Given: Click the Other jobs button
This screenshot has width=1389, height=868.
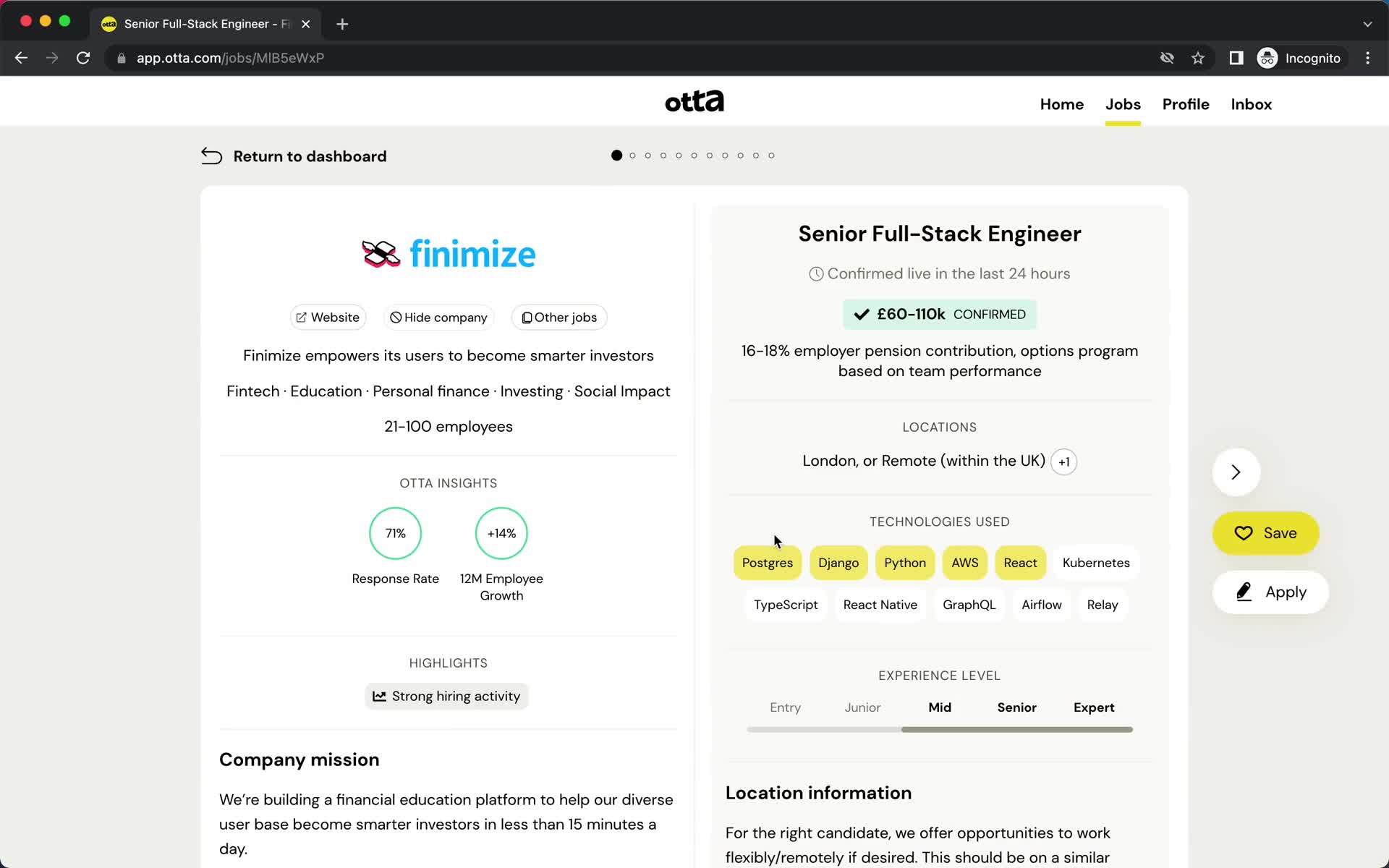Looking at the screenshot, I should [559, 317].
